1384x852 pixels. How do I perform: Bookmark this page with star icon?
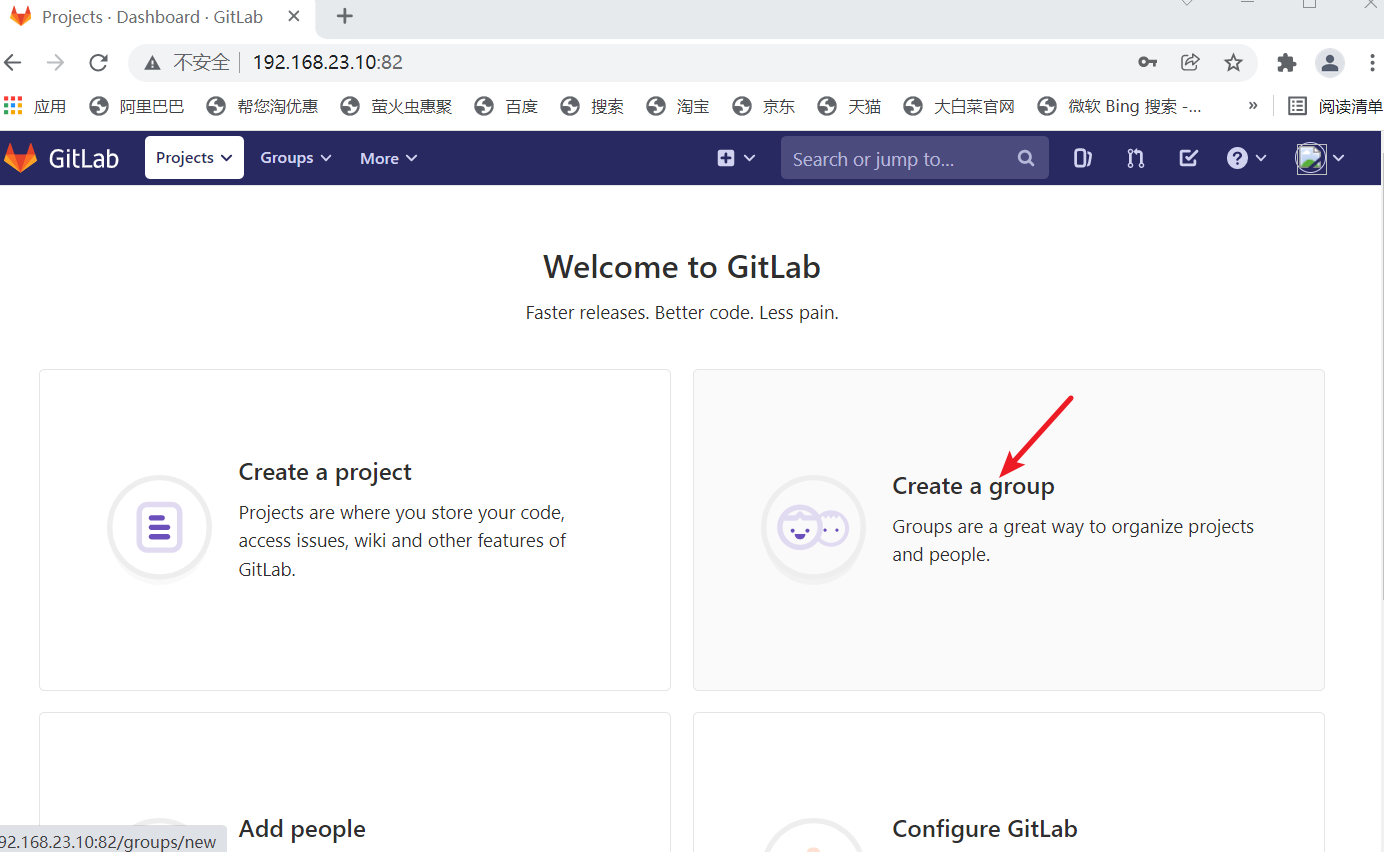click(1233, 62)
